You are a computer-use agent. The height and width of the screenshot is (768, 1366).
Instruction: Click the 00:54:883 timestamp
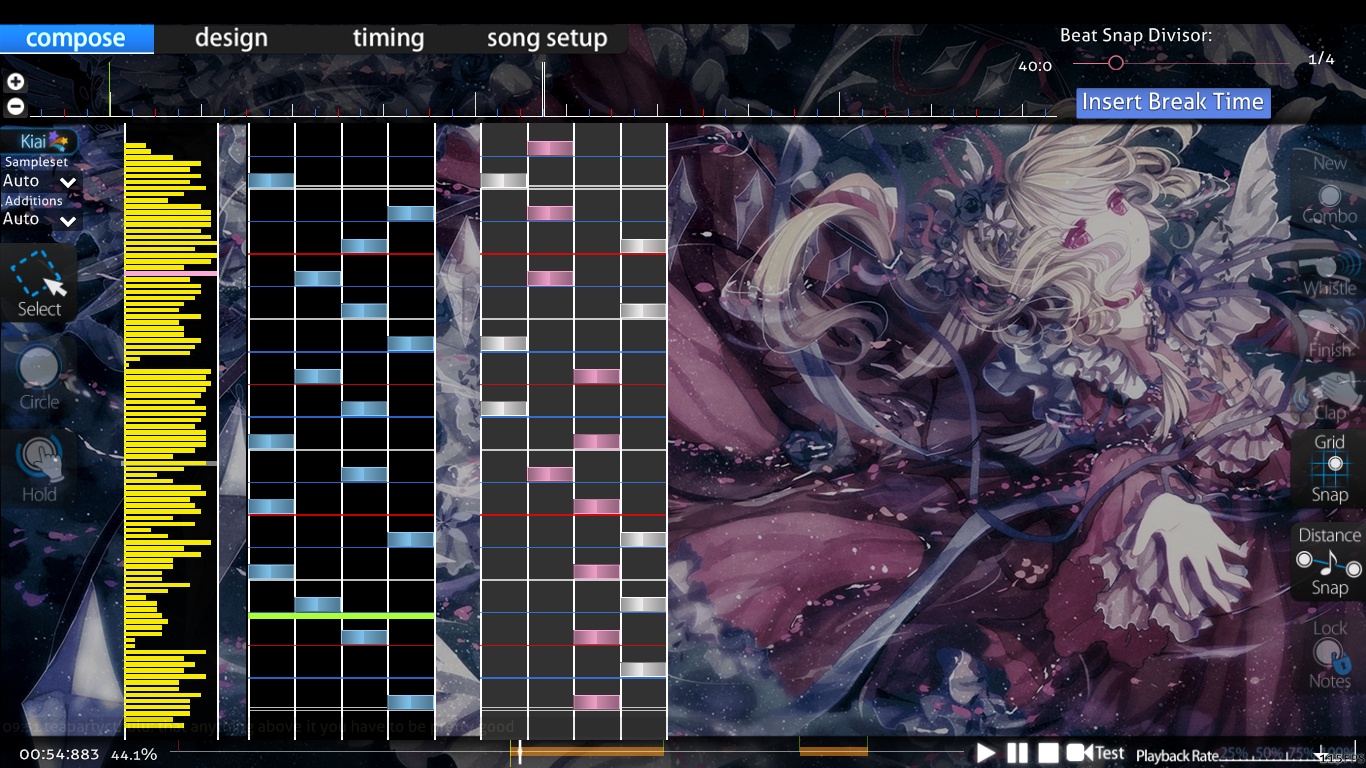[59, 754]
